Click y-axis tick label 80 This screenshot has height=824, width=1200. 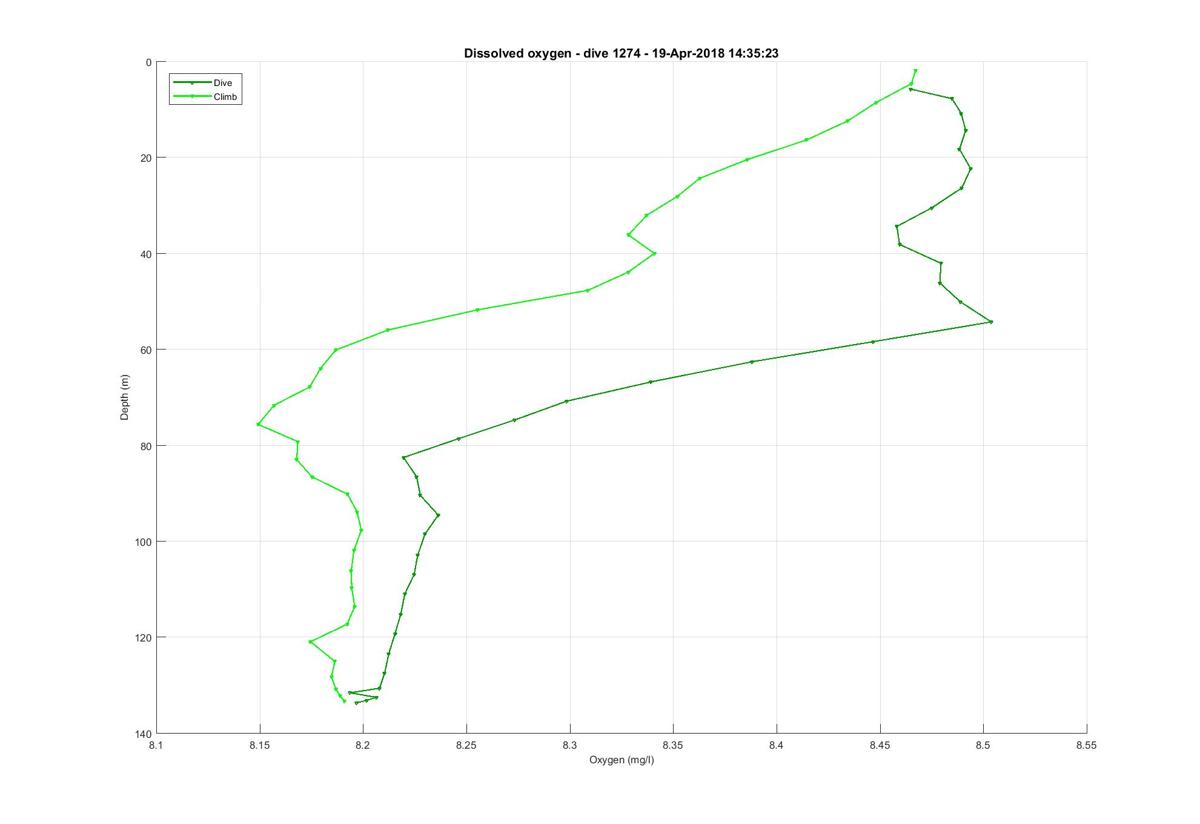(x=146, y=446)
